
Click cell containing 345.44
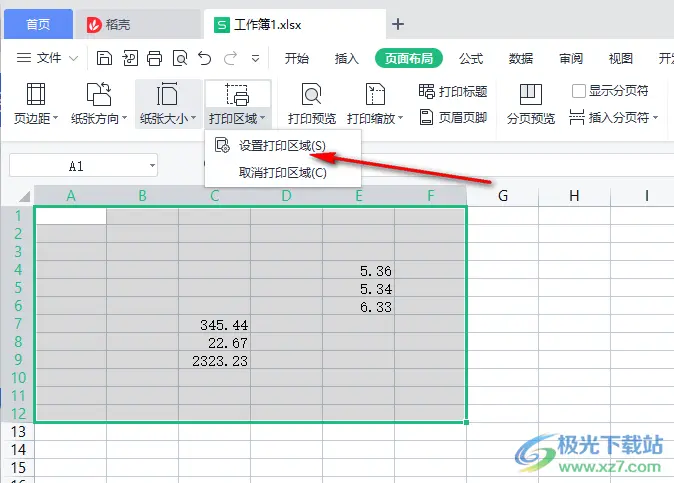(214, 324)
